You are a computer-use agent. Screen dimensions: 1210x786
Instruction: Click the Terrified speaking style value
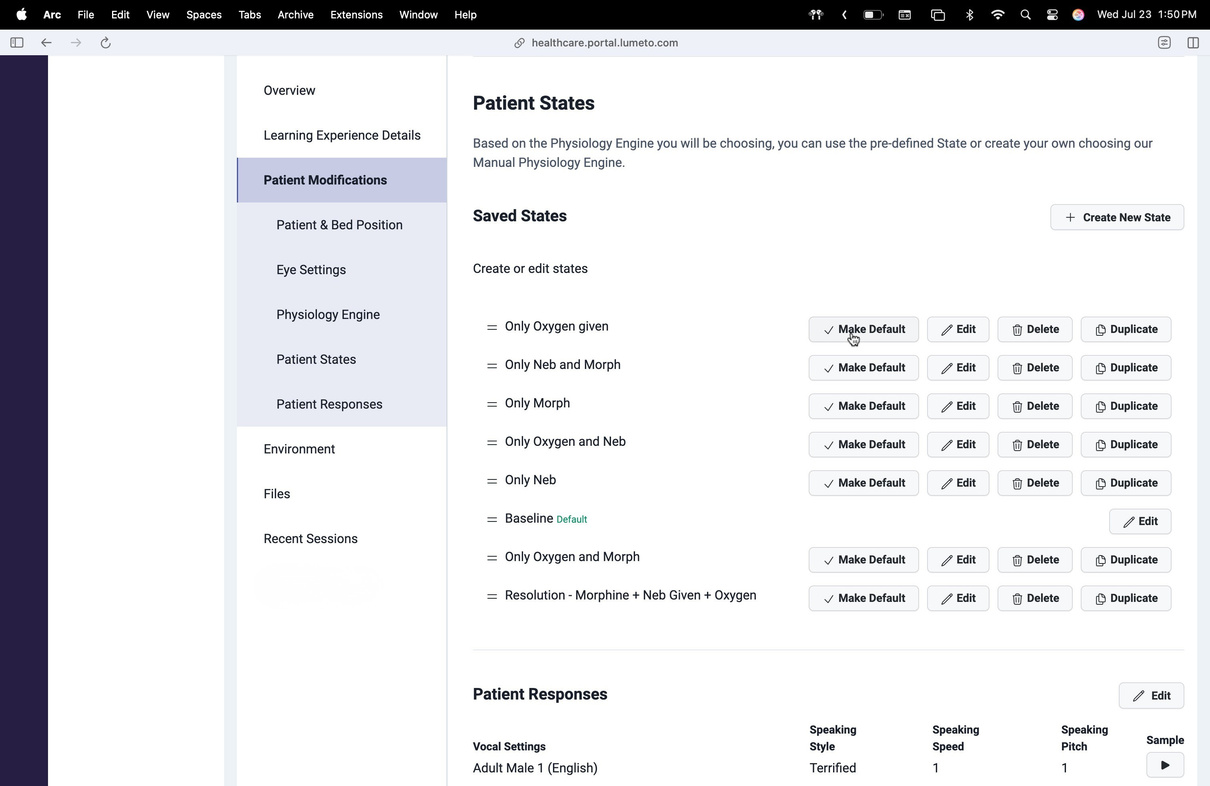pos(833,768)
